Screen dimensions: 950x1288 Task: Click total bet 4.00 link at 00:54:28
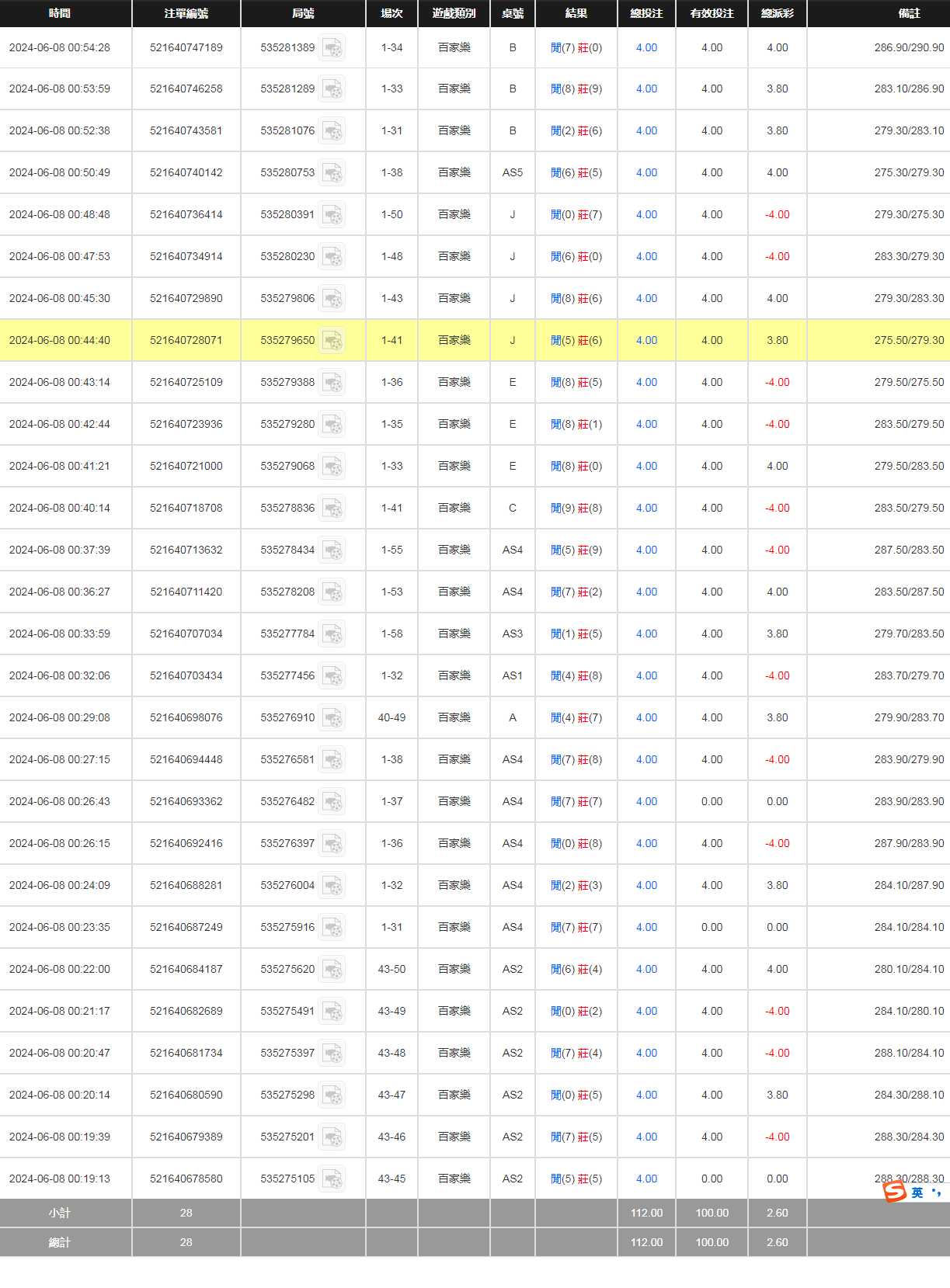tap(646, 47)
